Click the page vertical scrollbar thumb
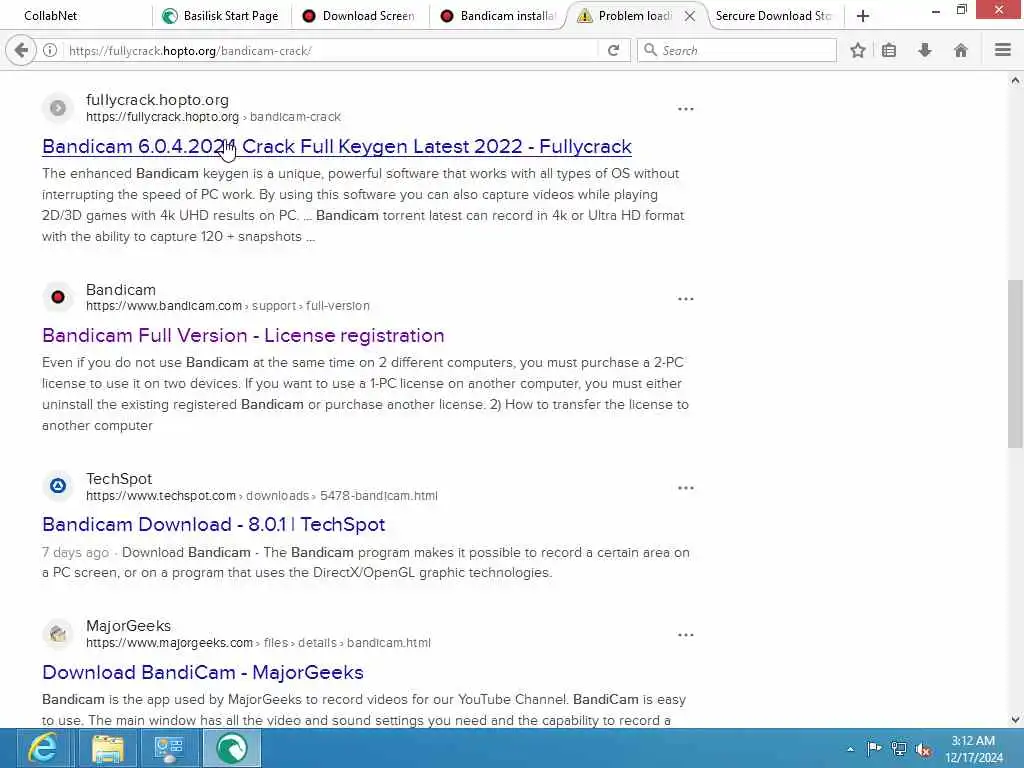Image resolution: width=1024 pixels, height=768 pixels. (x=1015, y=364)
